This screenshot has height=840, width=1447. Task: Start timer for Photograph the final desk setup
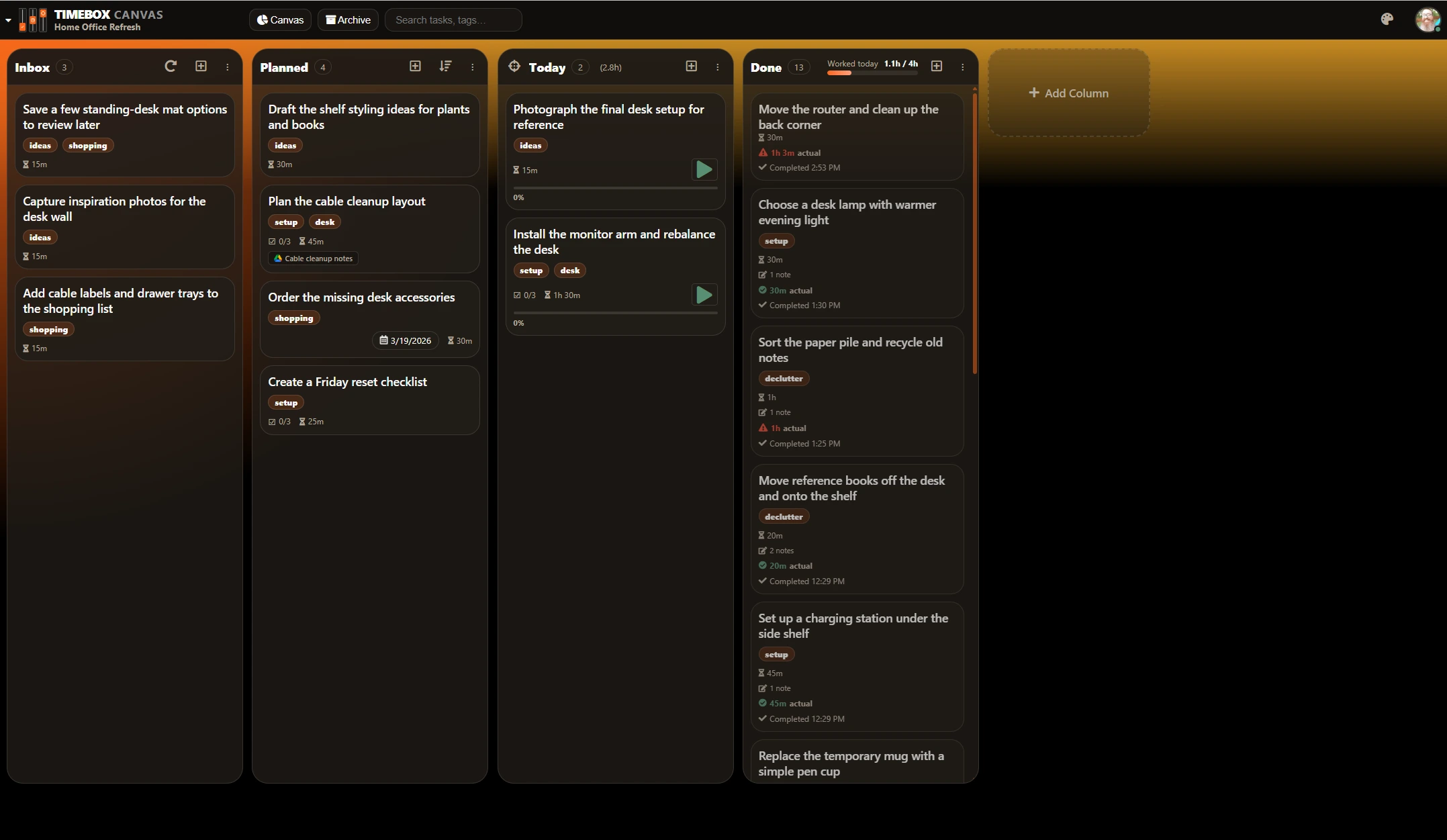(704, 169)
